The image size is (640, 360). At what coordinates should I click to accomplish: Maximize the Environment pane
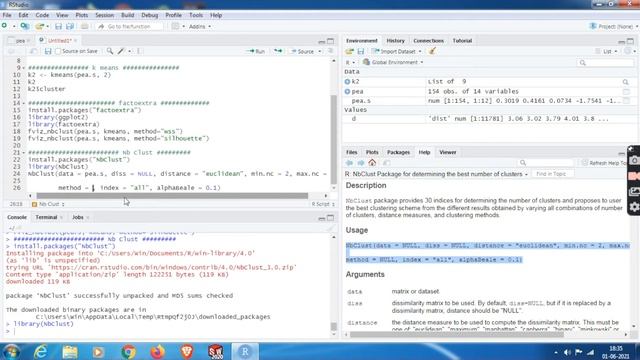[x=631, y=41]
